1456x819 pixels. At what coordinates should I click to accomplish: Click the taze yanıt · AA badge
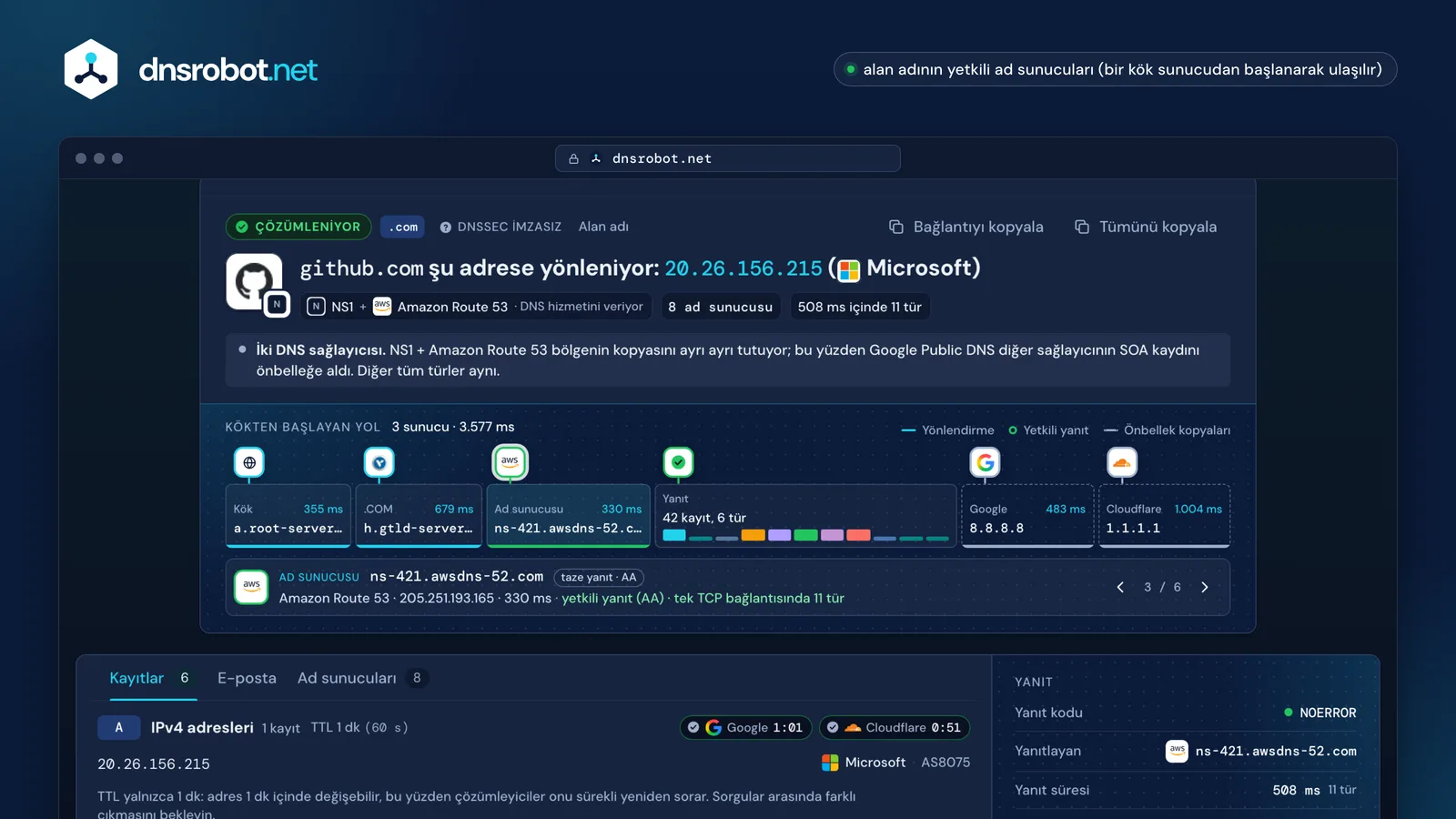tap(599, 577)
